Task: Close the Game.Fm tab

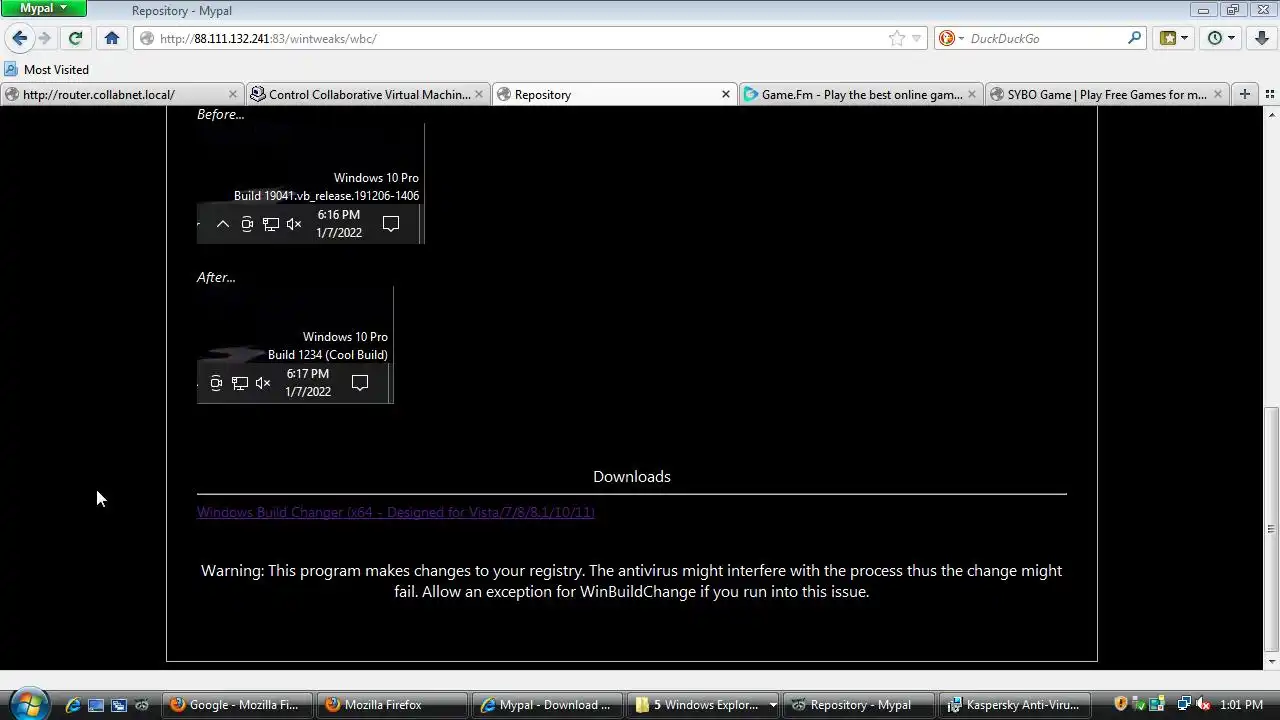Action: [x=971, y=94]
